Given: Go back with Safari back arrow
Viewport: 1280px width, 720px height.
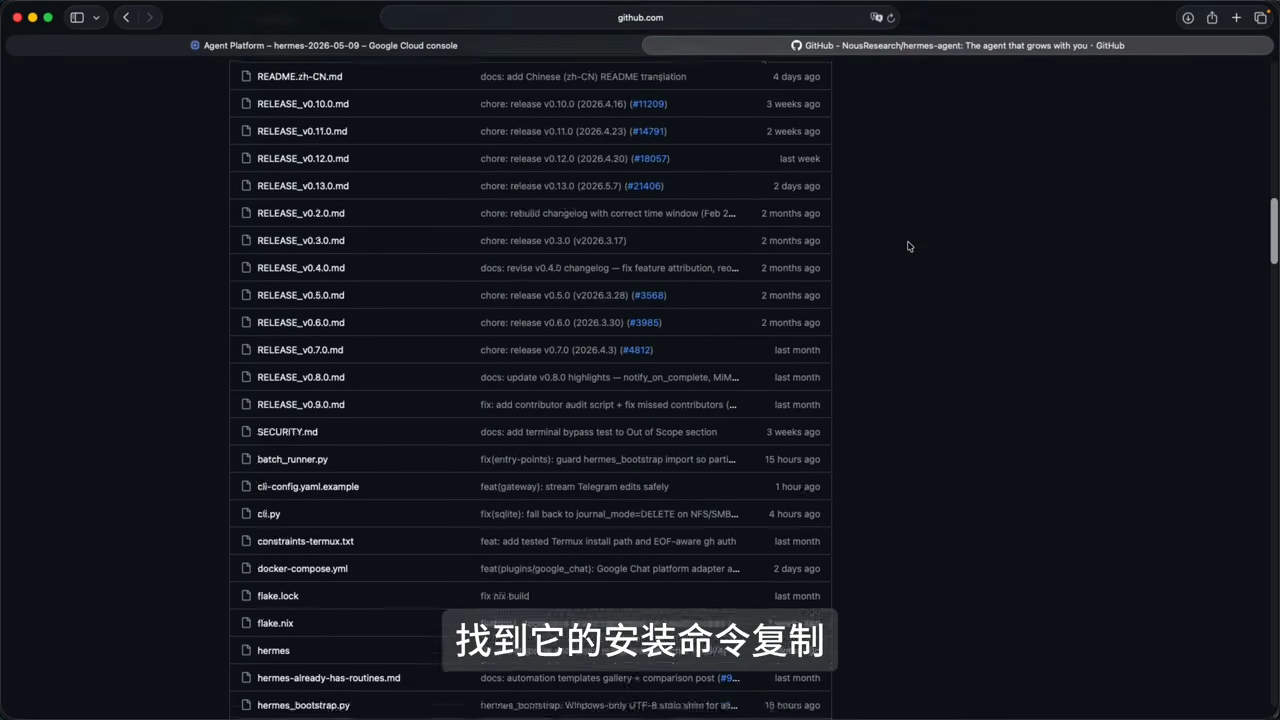Looking at the screenshot, I should (126, 18).
